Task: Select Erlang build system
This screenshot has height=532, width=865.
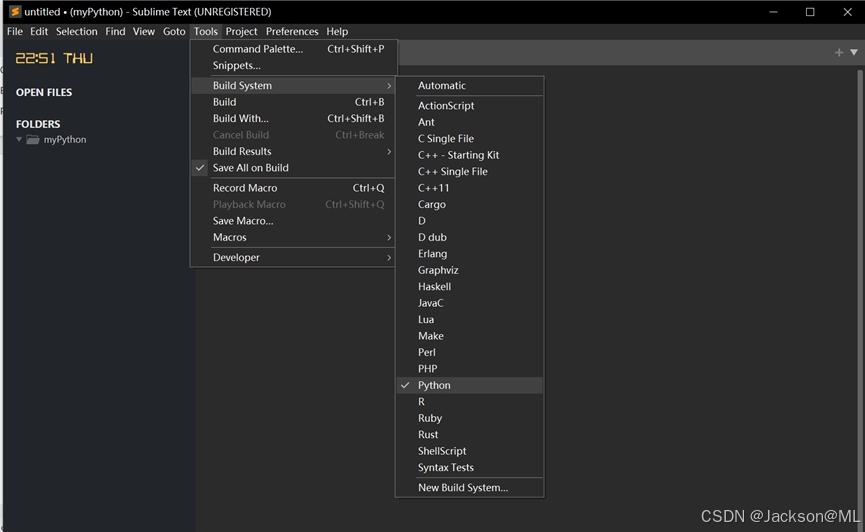Action: [x=469, y=254]
